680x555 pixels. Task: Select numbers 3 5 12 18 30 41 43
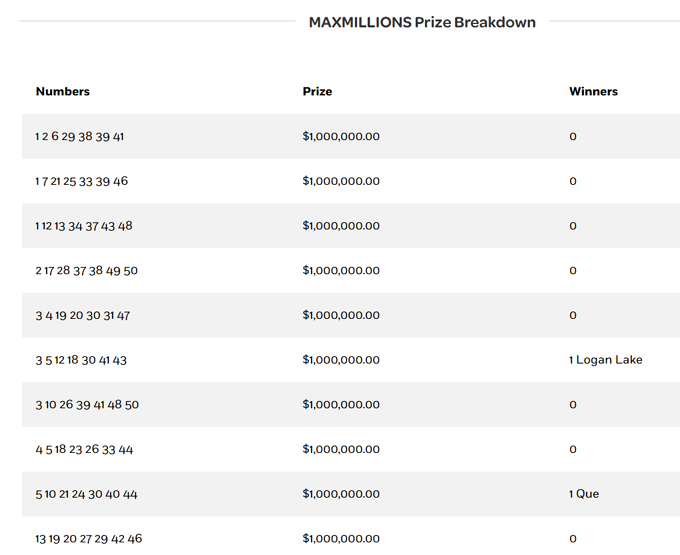(81, 360)
